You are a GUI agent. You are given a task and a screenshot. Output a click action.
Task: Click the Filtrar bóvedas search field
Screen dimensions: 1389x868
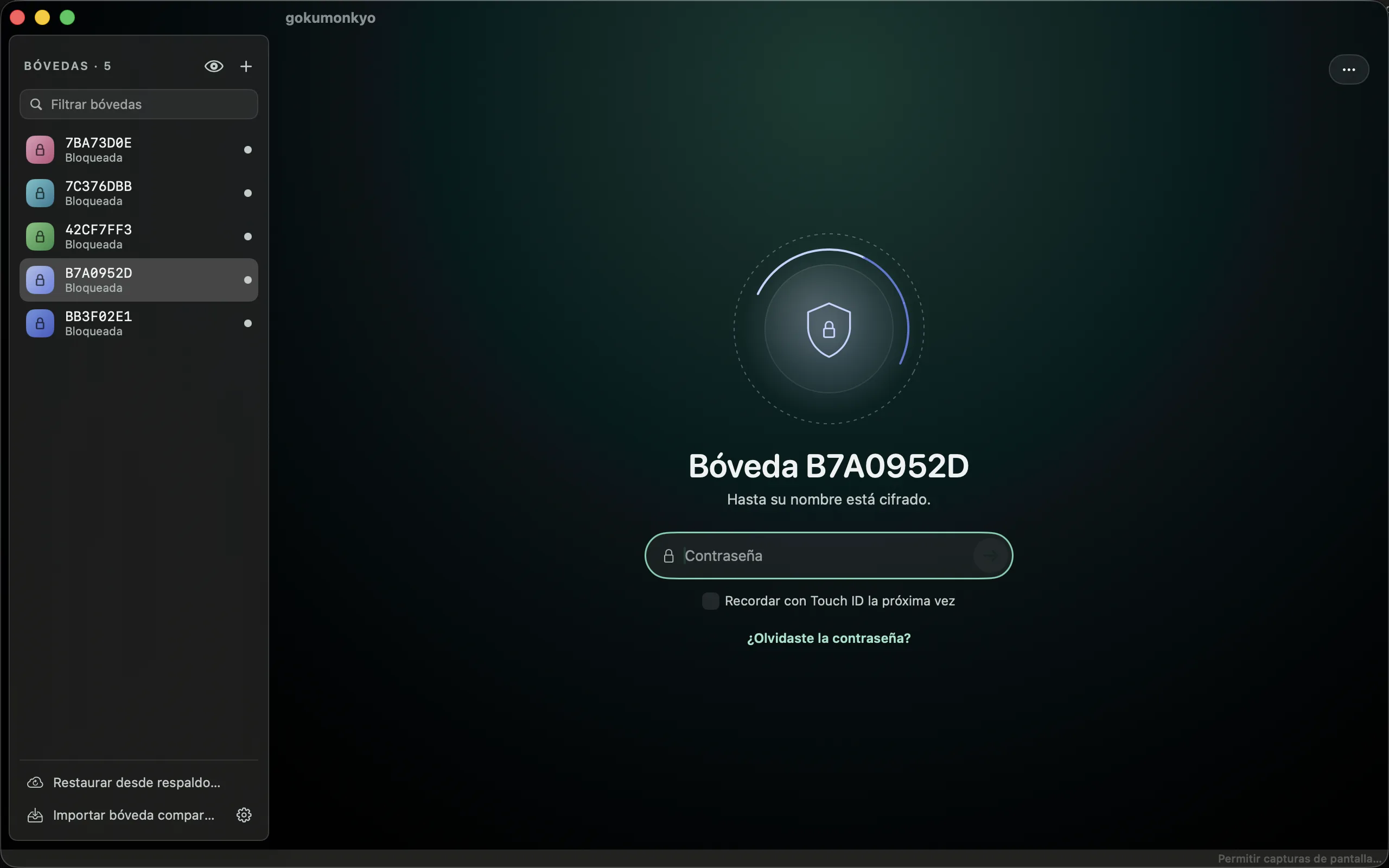coord(139,104)
